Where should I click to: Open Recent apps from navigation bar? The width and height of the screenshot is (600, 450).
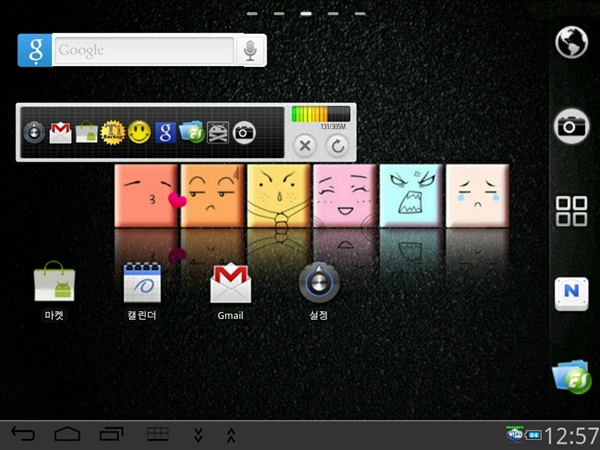point(110,434)
